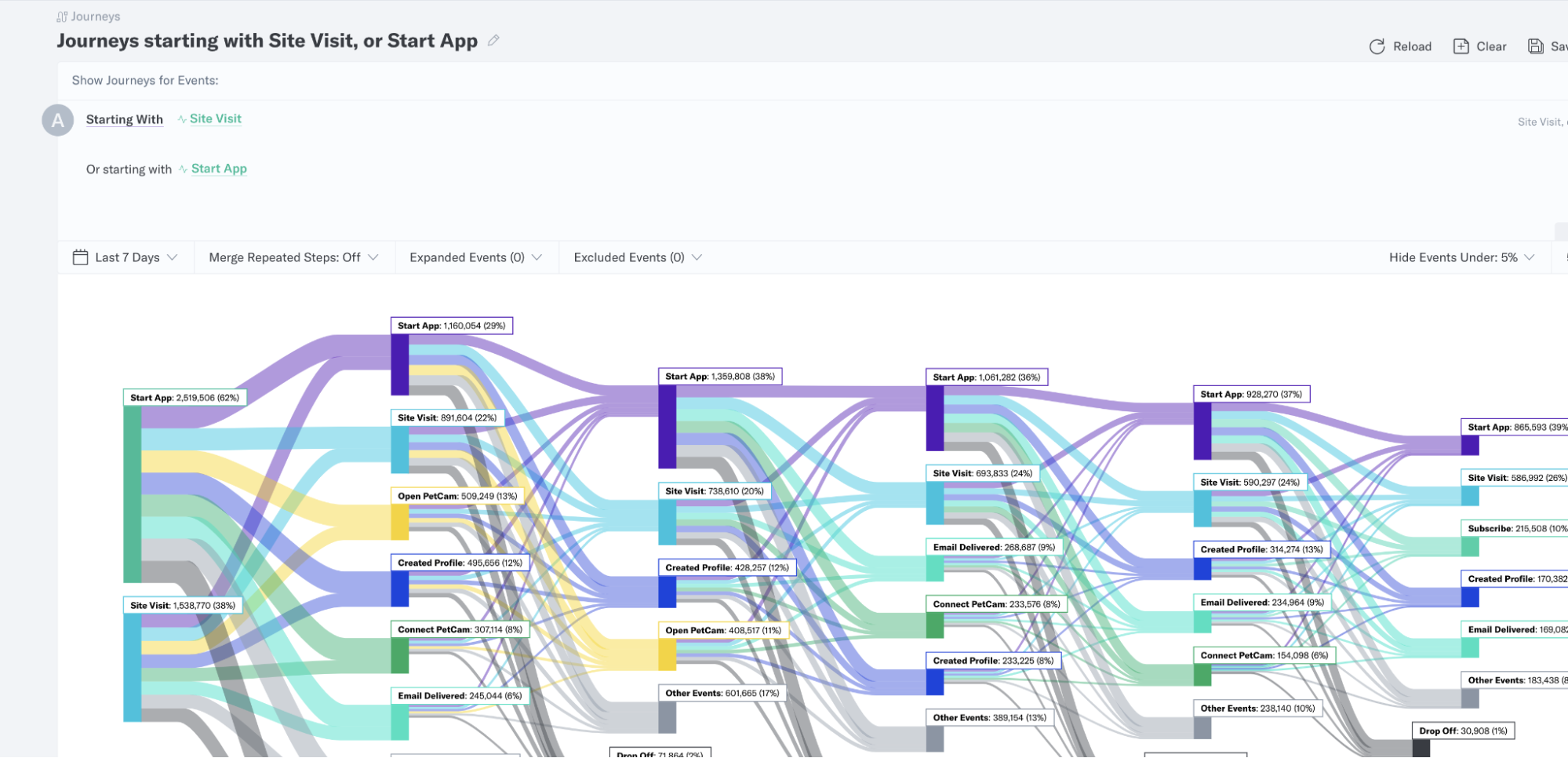Click event icon beside Start App
The width and height of the screenshot is (1568, 758).
pos(183,169)
